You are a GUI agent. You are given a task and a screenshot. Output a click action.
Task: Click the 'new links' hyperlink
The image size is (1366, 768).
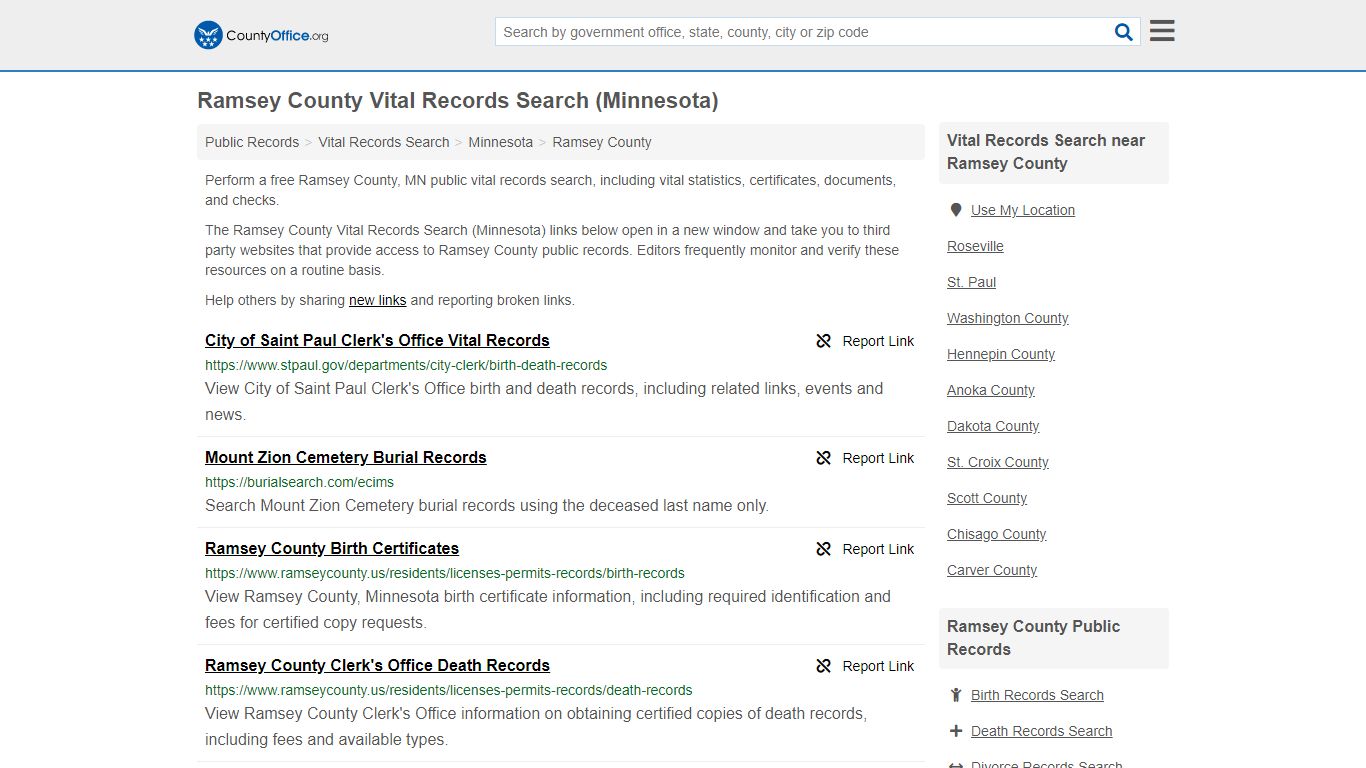(x=377, y=300)
